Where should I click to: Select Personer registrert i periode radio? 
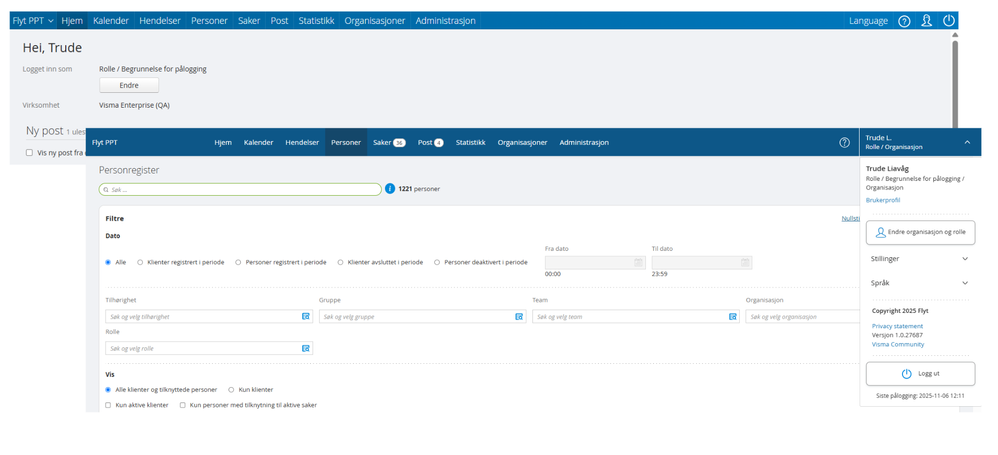[239, 262]
